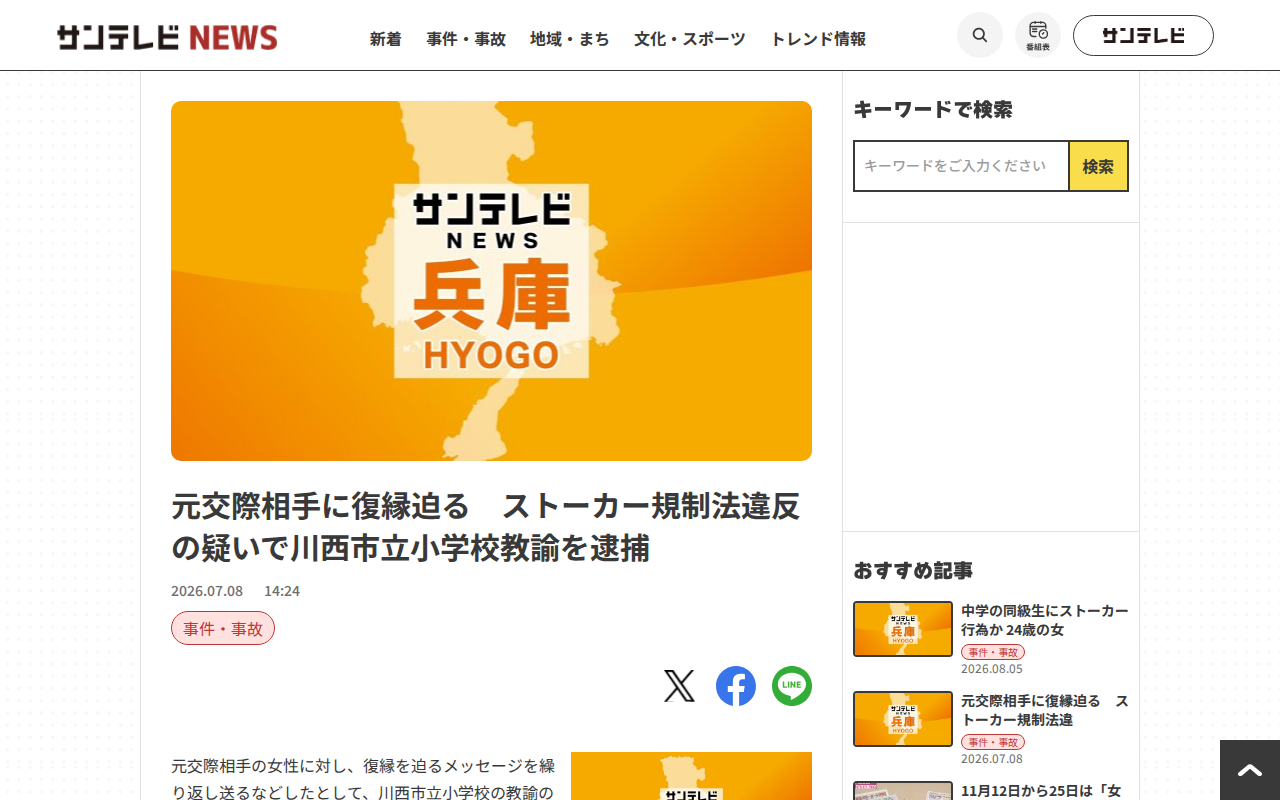Click the yellow 検索 button
1280x800 pixels.
[1098, 166]
